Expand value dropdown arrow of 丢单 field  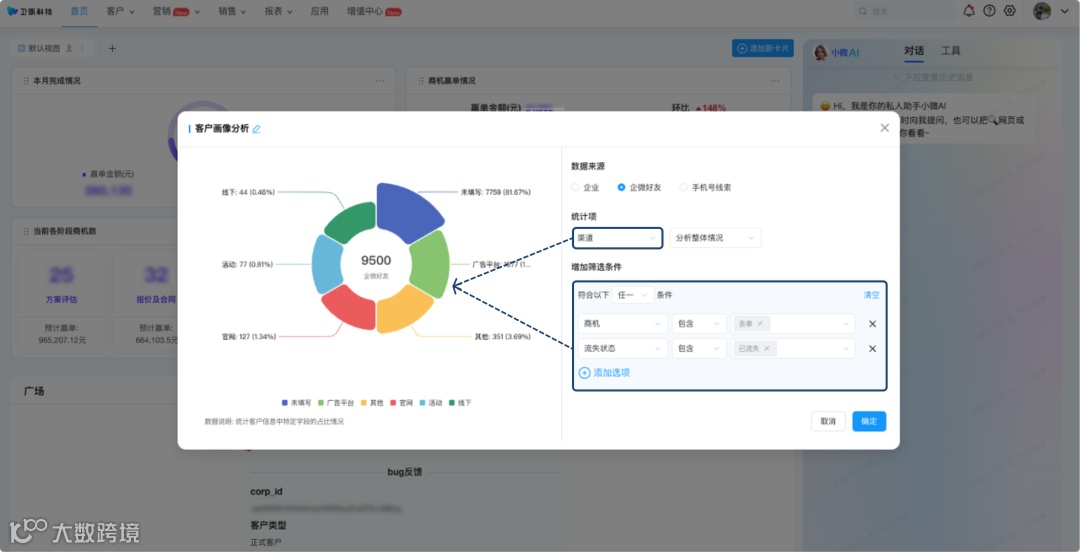pyautogui.click(x=846, y=324)
